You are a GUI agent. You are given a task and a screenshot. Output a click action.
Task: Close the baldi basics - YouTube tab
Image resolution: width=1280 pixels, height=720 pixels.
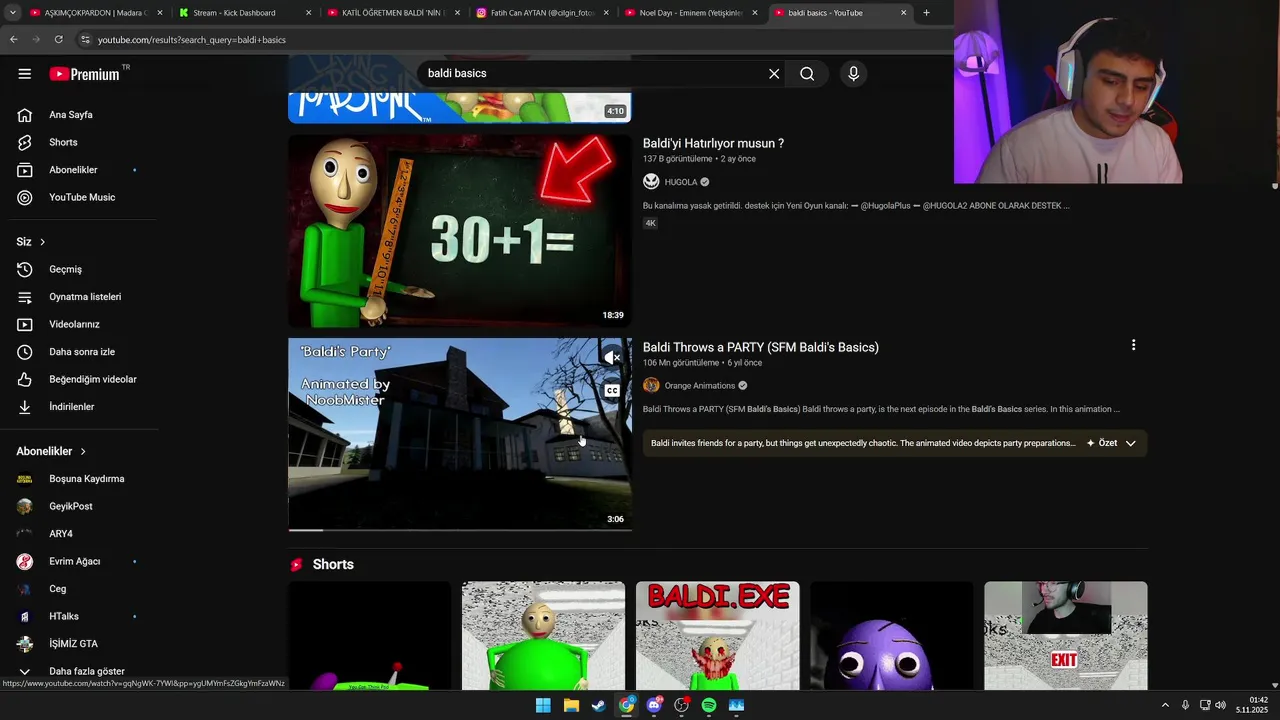pos(904,13)
